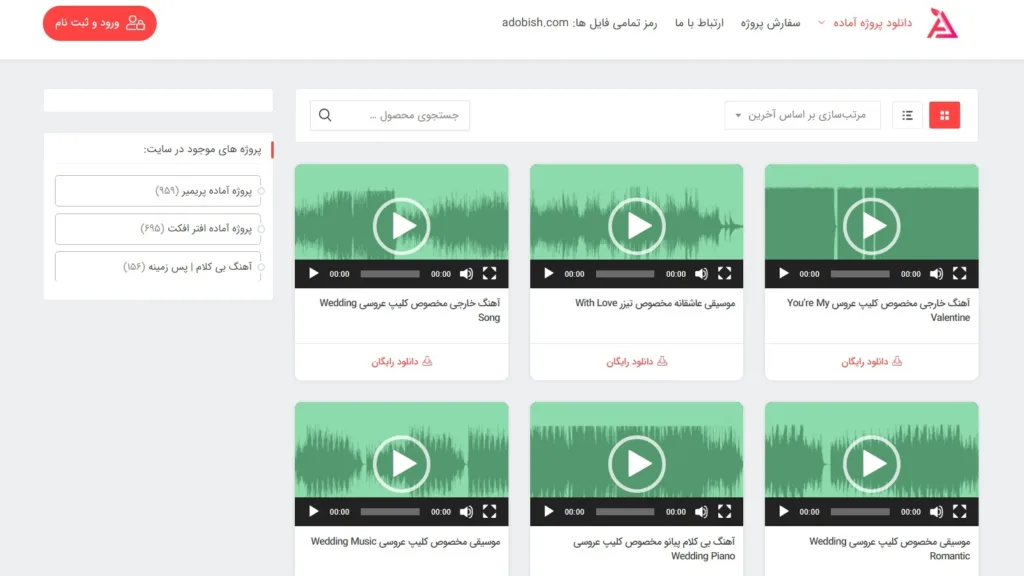The height and width of the screenshot is (576, 1024).
Task: Click the ورود و ثبت نام button
Action: (100, 23)
